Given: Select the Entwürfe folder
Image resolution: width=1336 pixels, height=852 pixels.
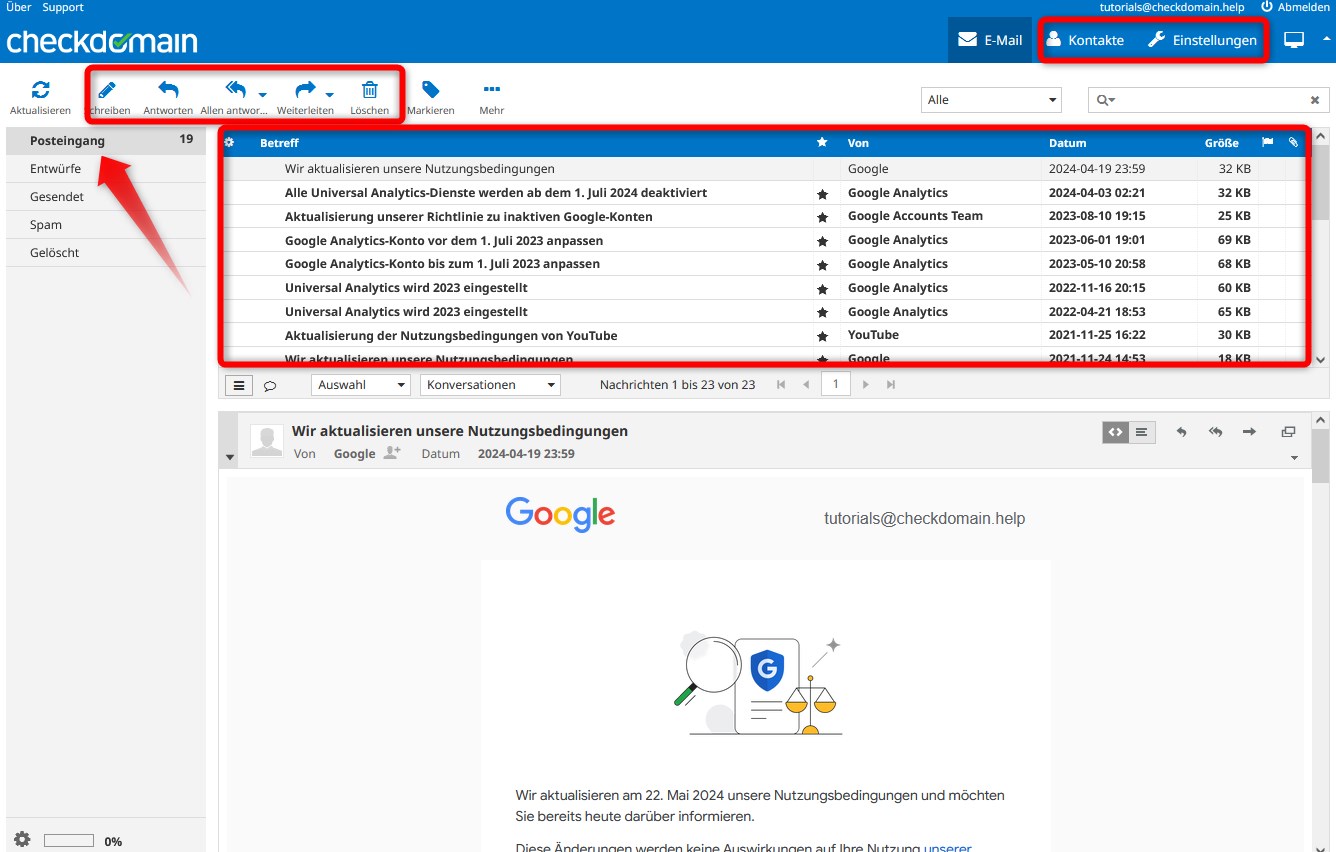Looking at the screenshot, I should pos(106,169).
